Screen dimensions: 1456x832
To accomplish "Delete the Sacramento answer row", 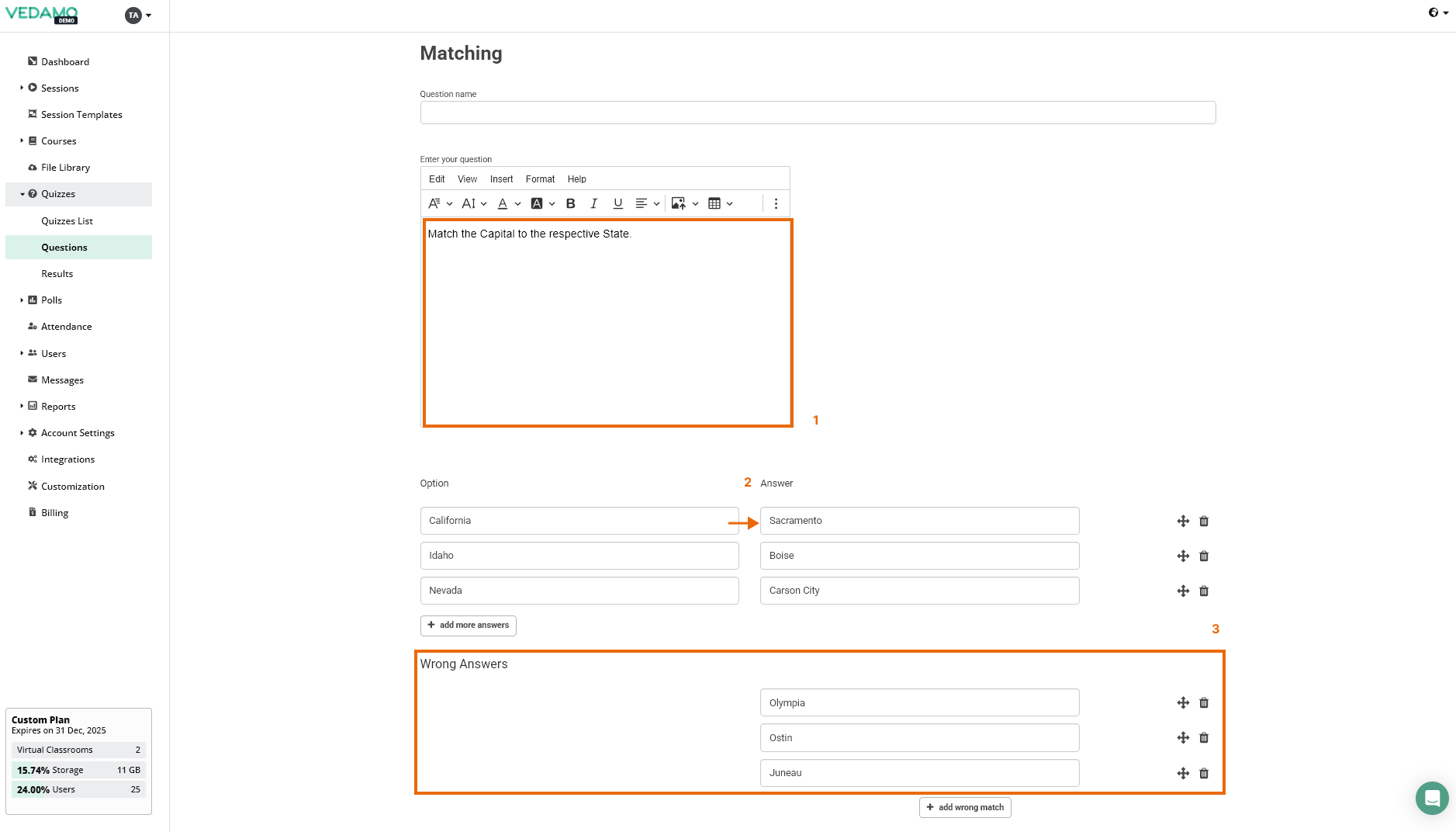I will [1204, 521].
